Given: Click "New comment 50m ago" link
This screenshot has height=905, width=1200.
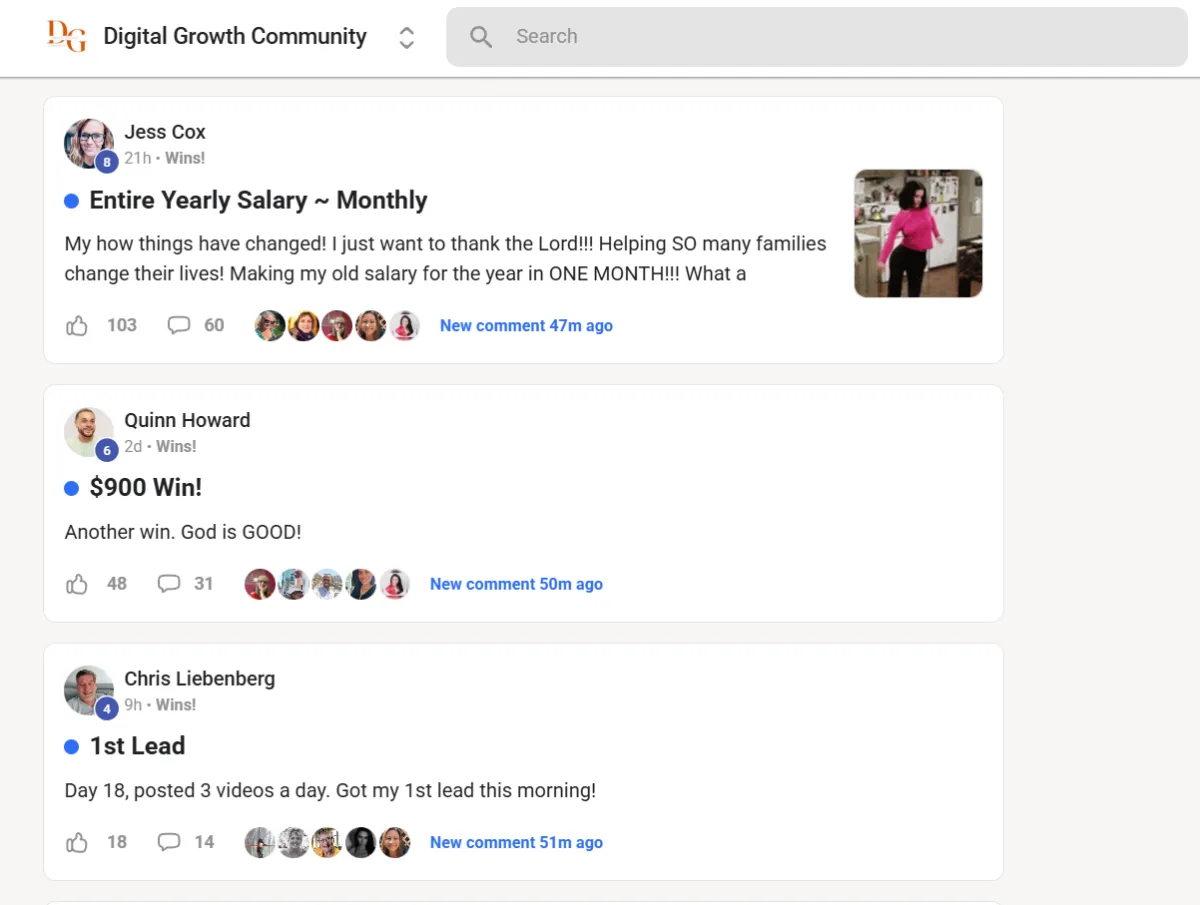Looking at the screenshot, I should pos(516,584).
